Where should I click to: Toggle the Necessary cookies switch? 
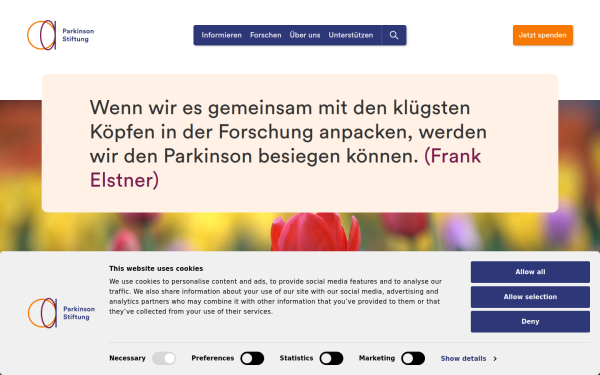[x=164, y=359]
